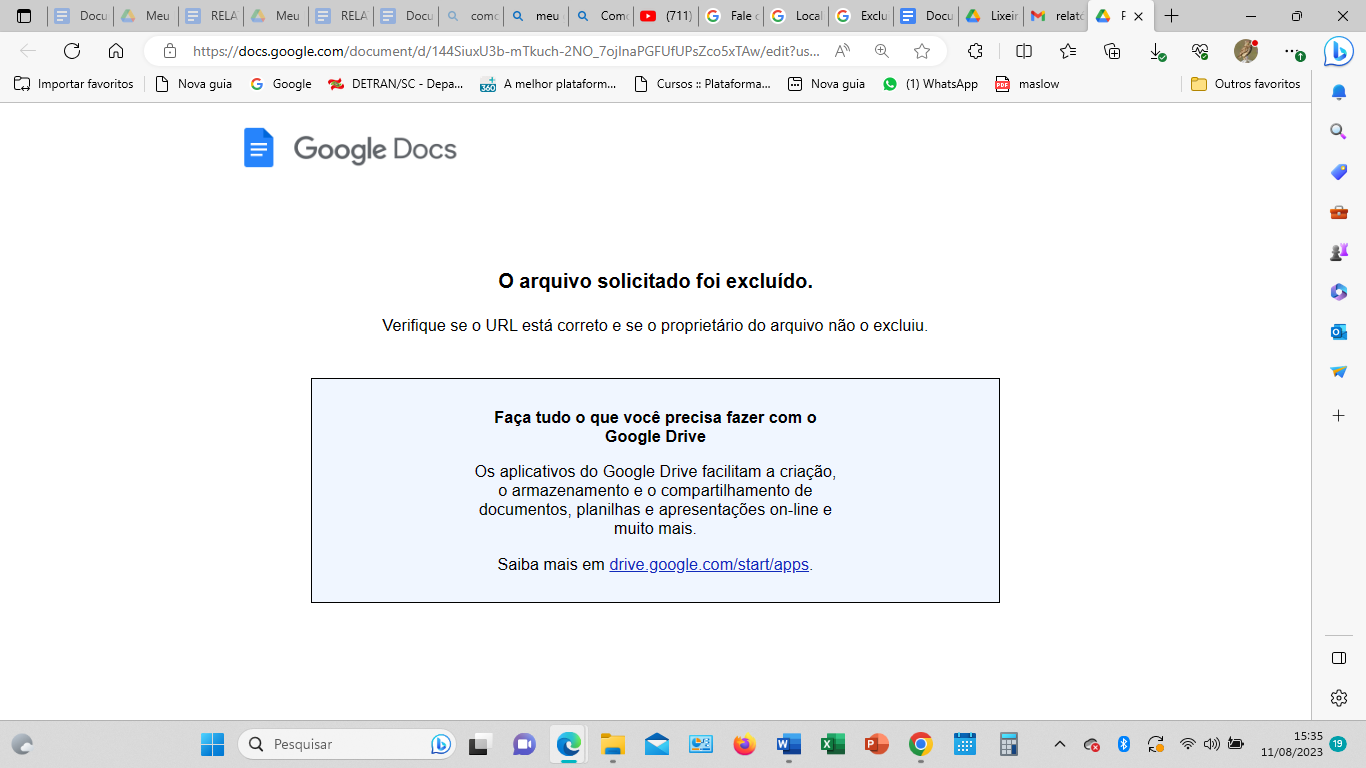Open the Windows Start menu
Image resolution: width=1366 pixels, height=768 pixels.
[x=212, y=744]
